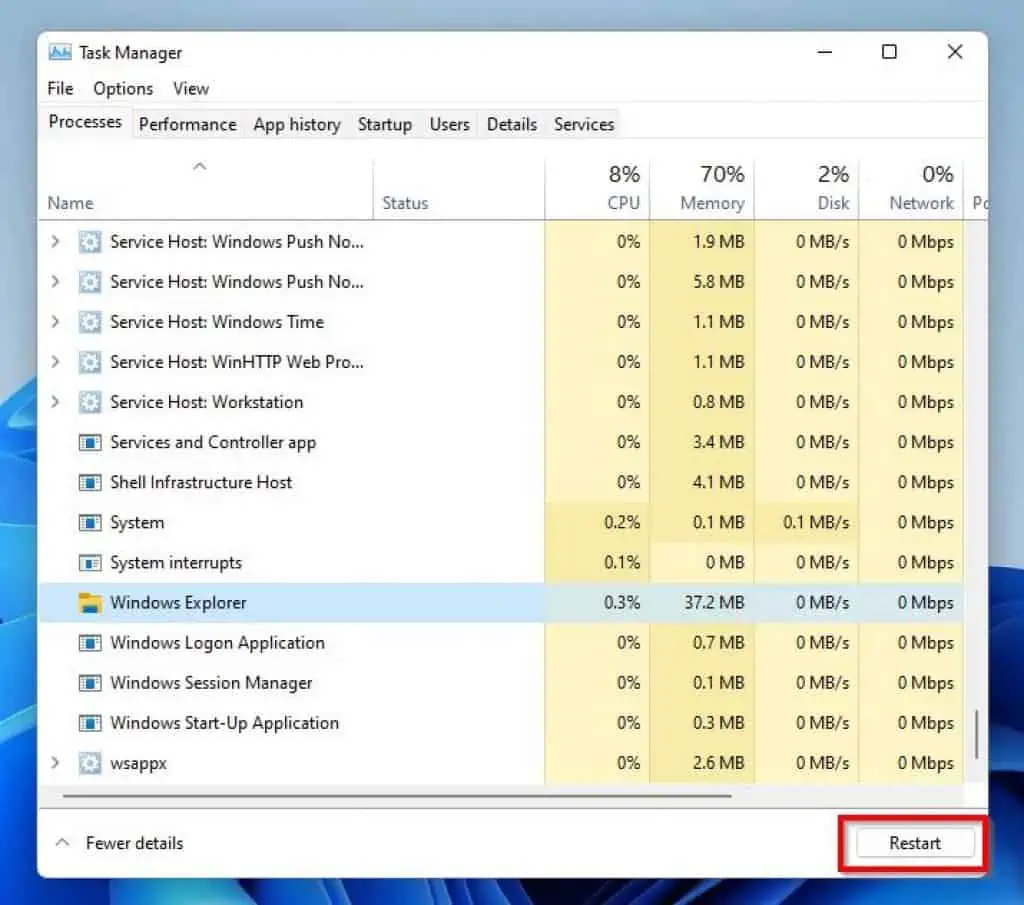Click the Windows Session Manager icon

click(x=89, y=683)
